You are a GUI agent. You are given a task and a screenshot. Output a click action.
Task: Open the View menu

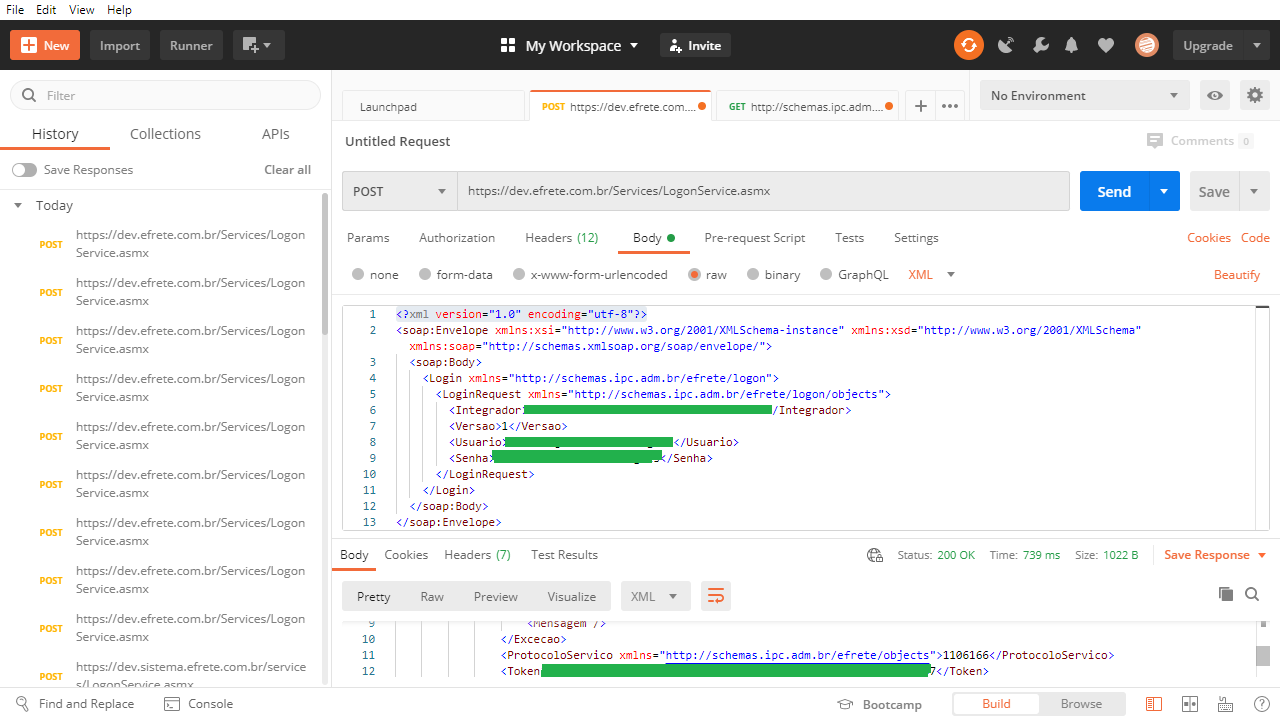click(81, 9)
